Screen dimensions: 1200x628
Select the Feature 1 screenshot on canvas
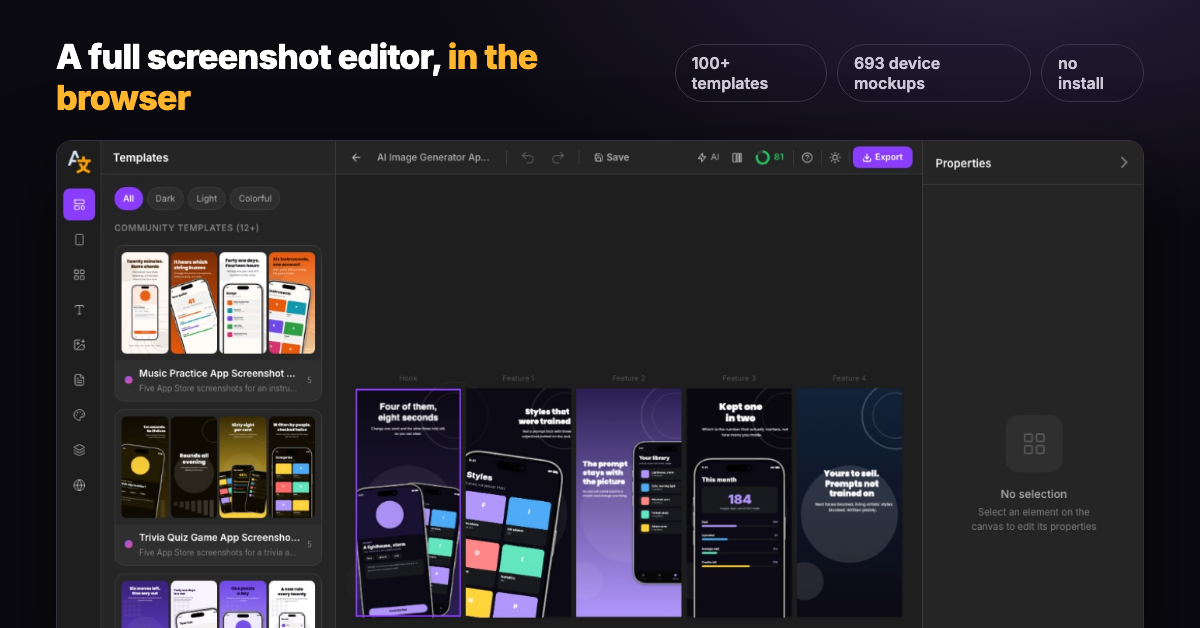(518, 503)
